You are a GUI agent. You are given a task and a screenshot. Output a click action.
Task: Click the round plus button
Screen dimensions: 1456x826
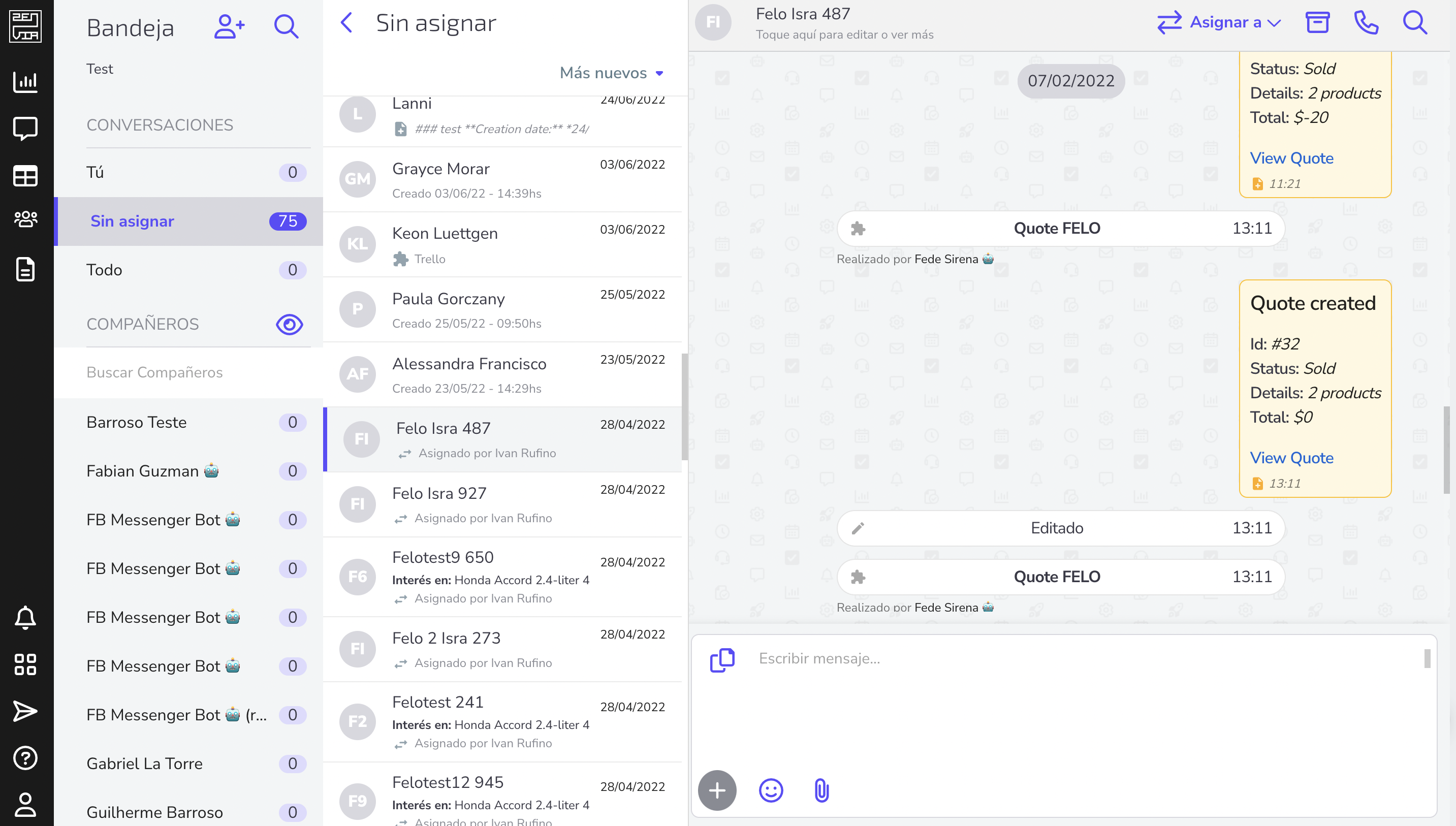click(x=717, y=790)
